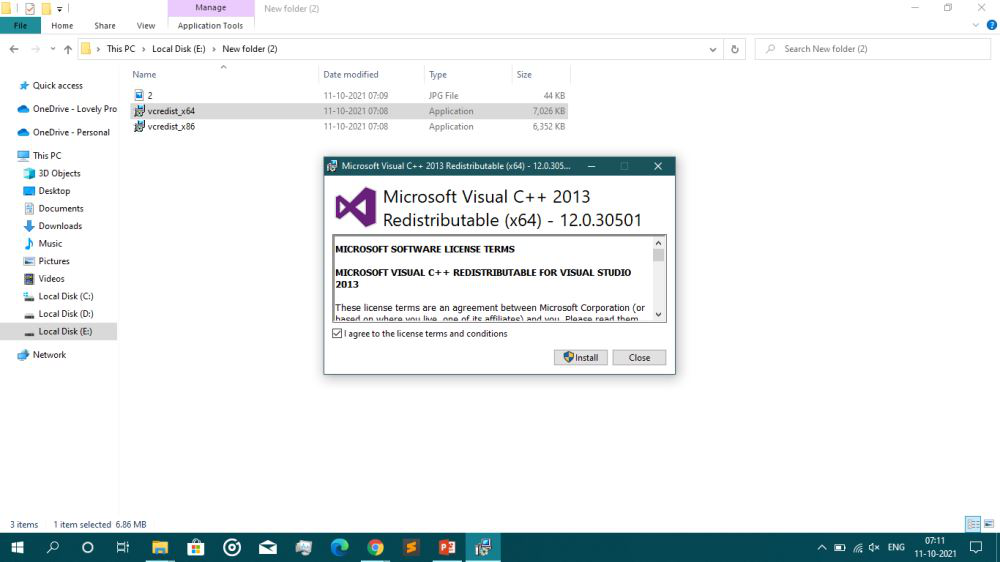This screenshot has height=562, width=1000.
Task: Open the View ribbon tab
Action: tap(145, 26)
